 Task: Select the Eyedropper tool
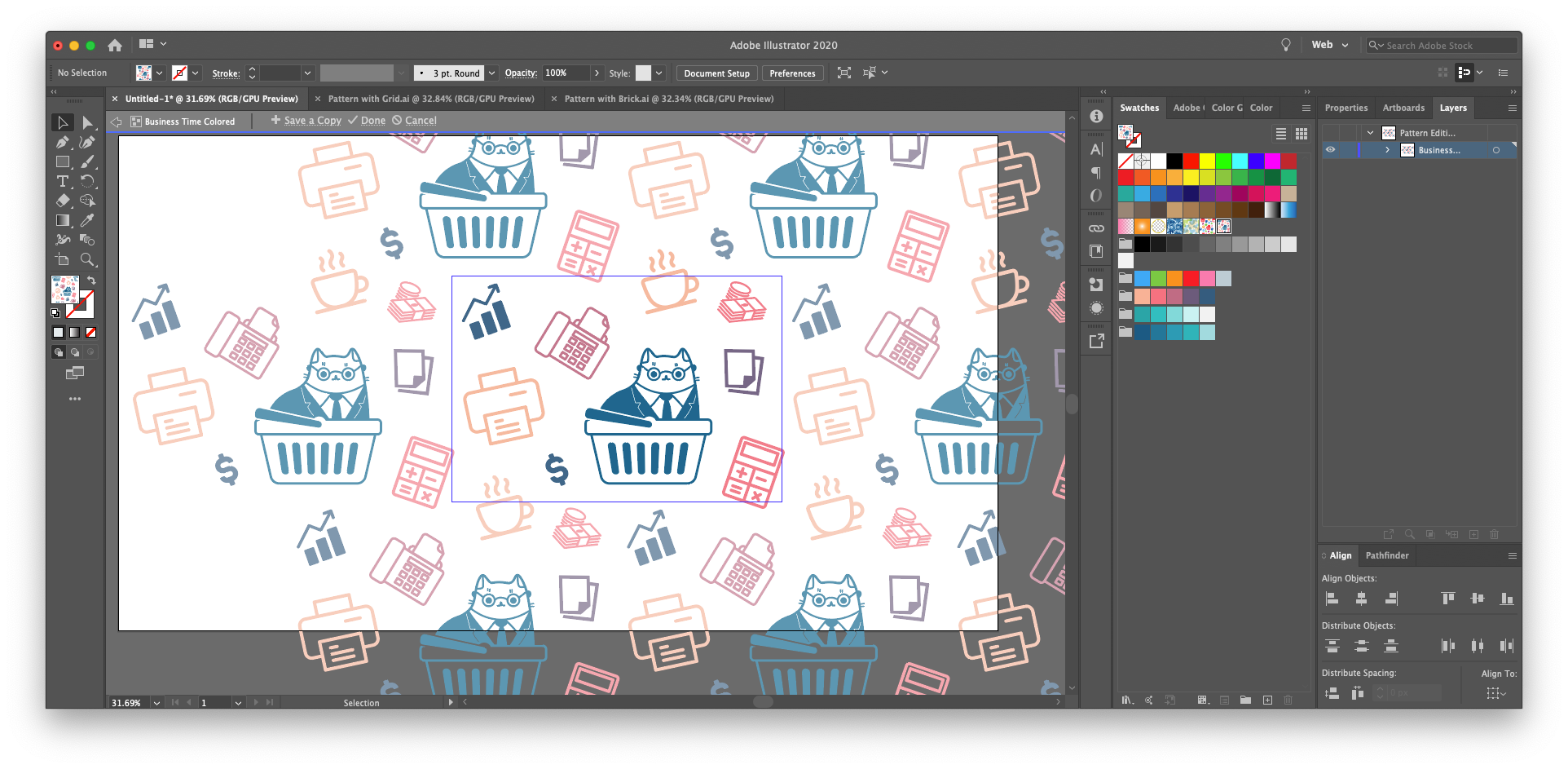coord(88,220)
